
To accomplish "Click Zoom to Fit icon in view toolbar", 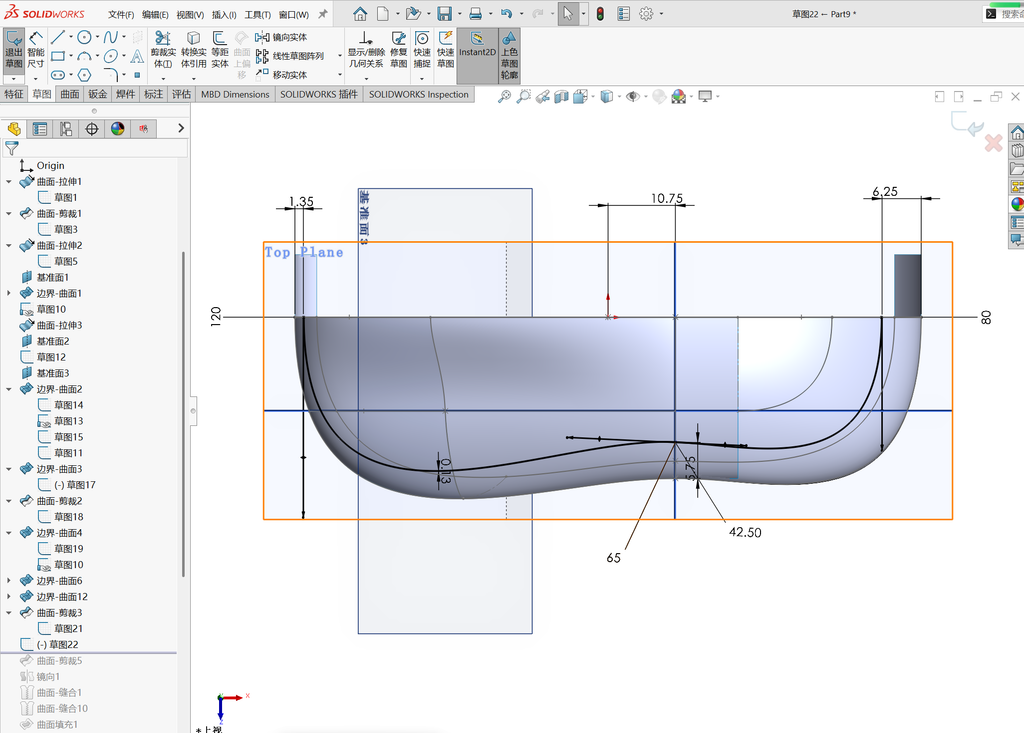I will (504, 97).
